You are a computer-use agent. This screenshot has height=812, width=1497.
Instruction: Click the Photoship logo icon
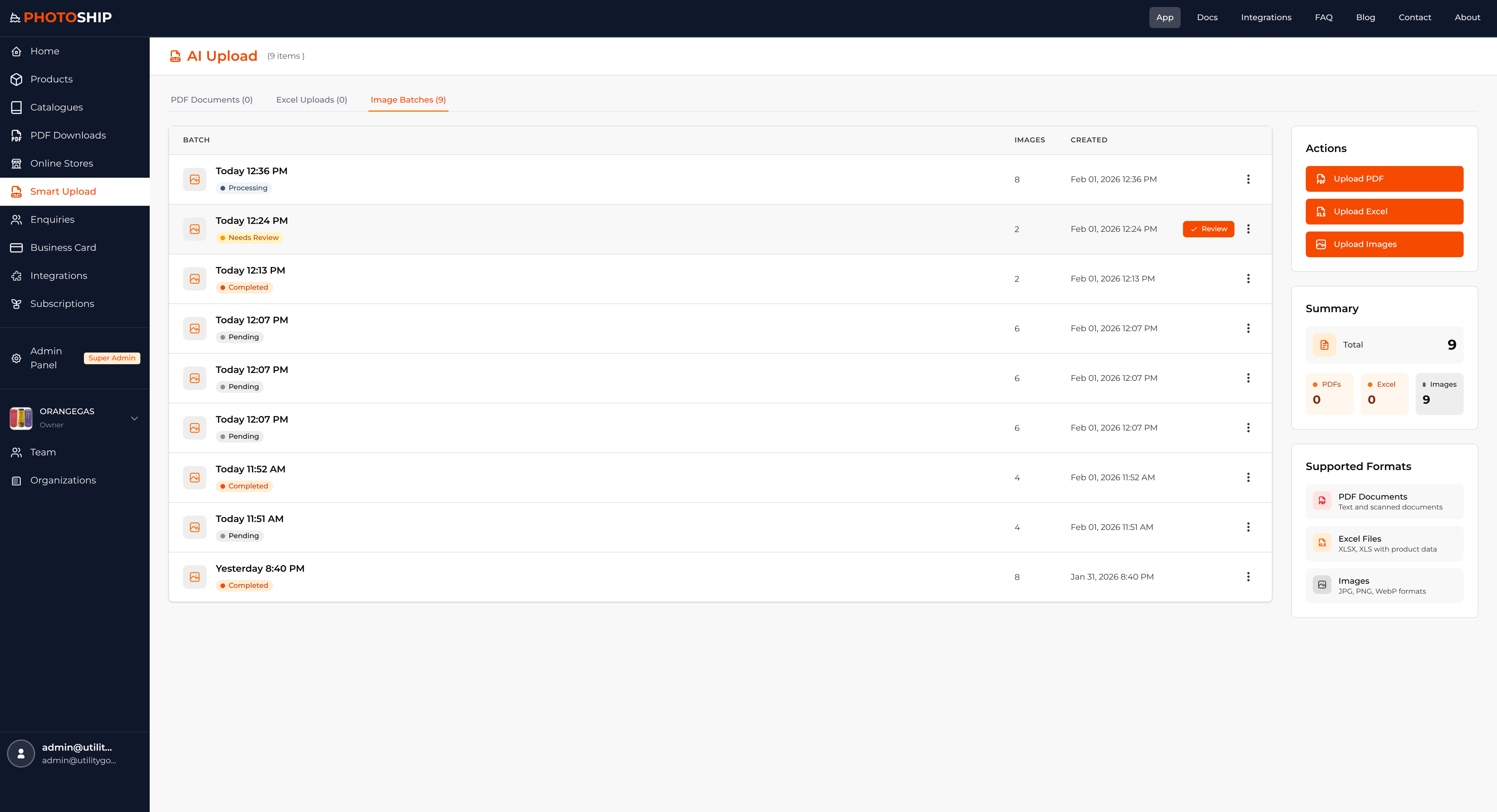15,17
